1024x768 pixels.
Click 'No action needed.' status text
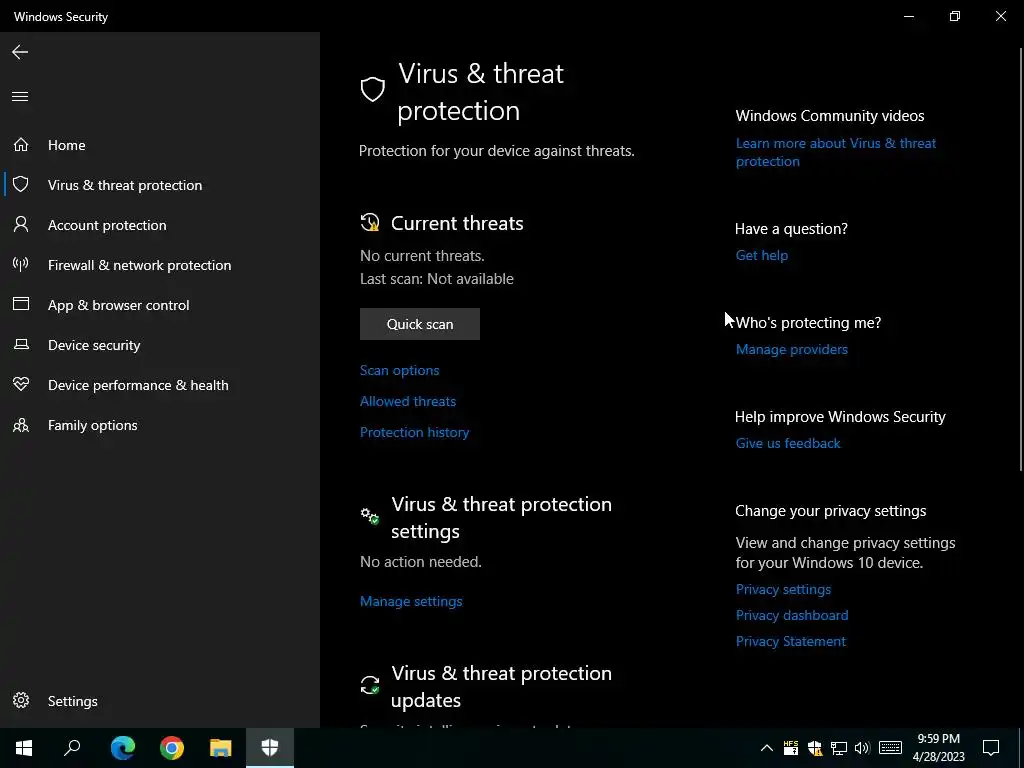[421, 562]
